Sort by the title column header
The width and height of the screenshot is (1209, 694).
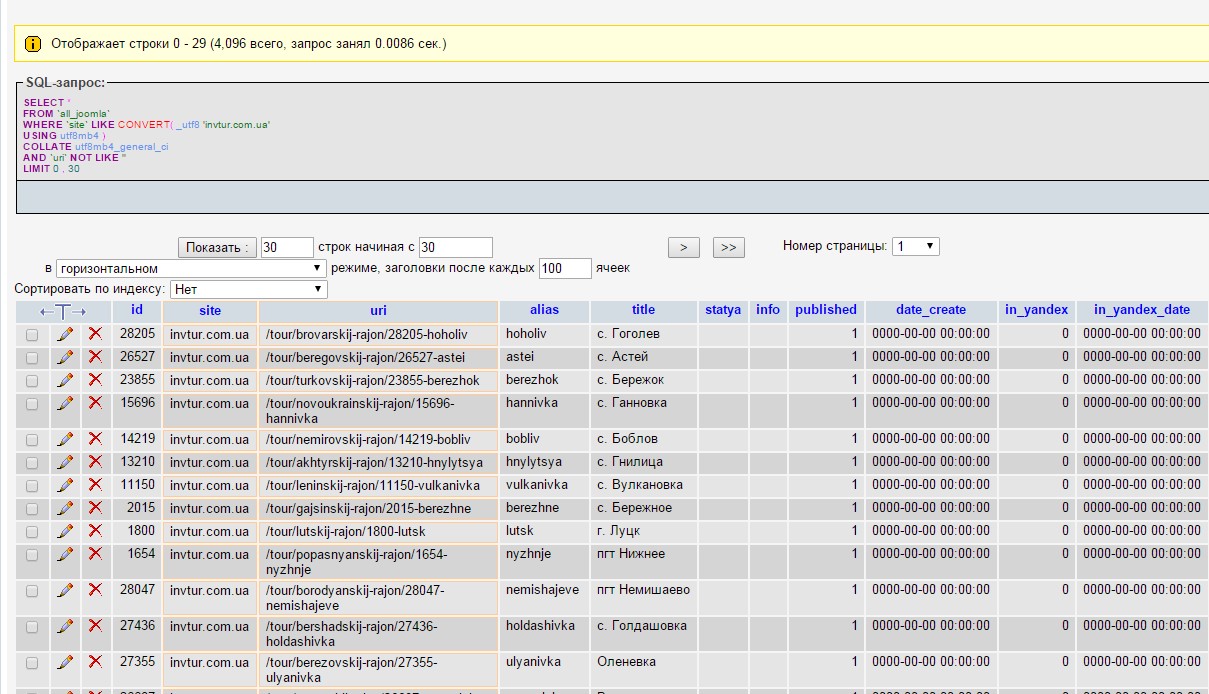click(x=643, y=310)
